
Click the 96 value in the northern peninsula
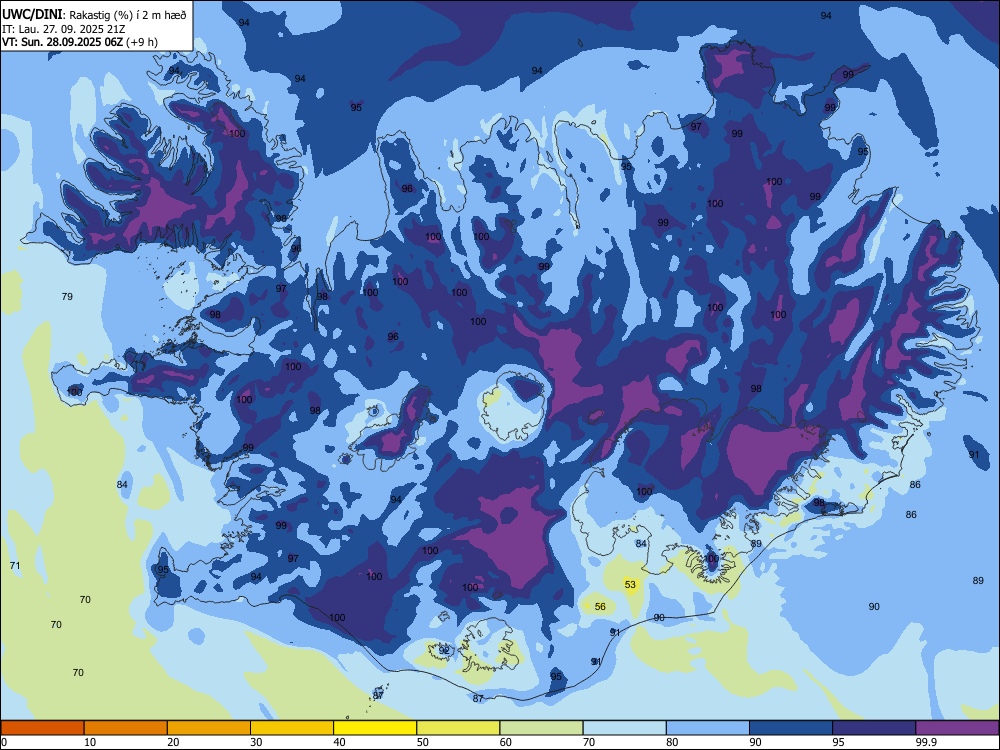coord(407,189)
